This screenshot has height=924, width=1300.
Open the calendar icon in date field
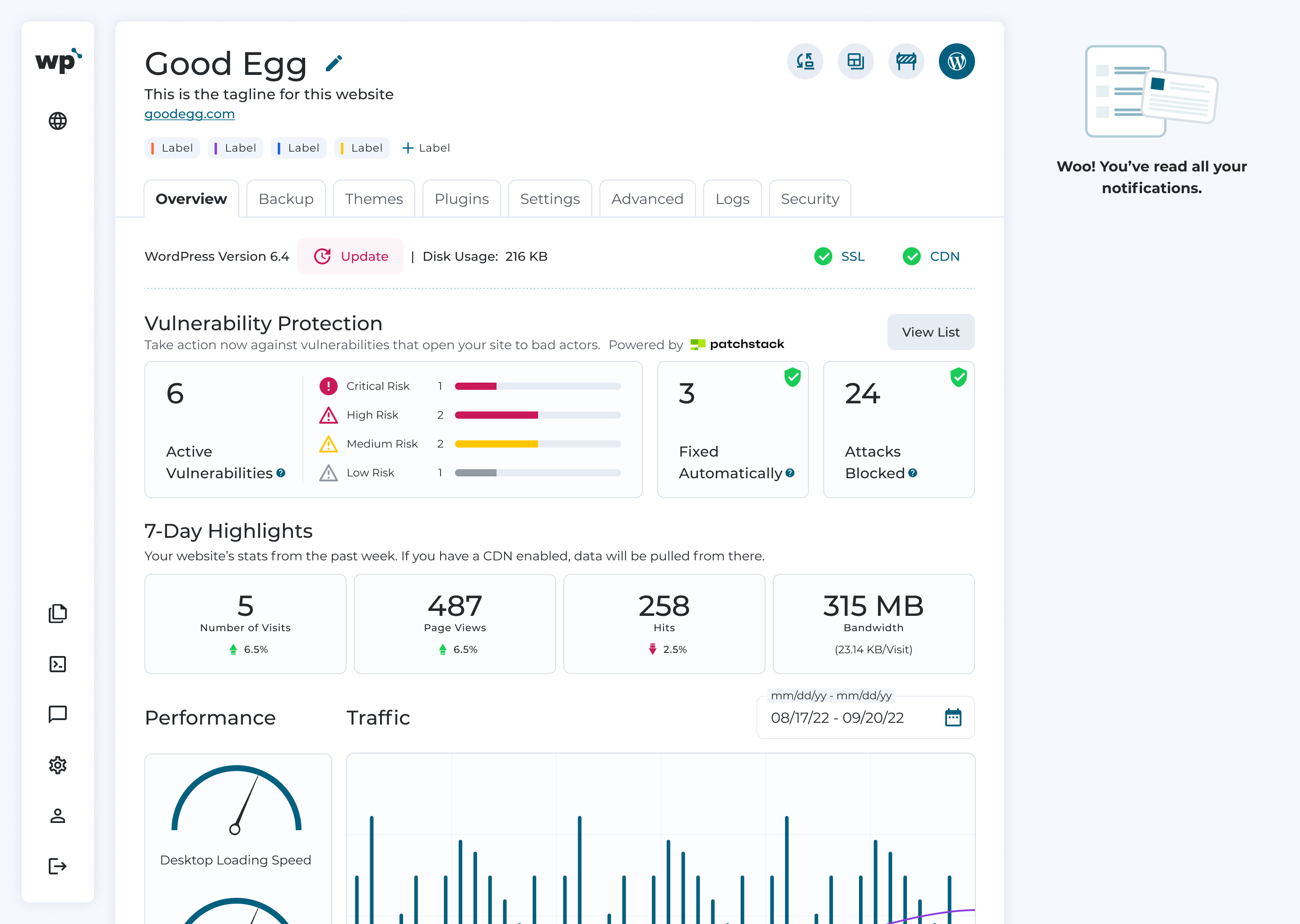(x=953, y=717)
